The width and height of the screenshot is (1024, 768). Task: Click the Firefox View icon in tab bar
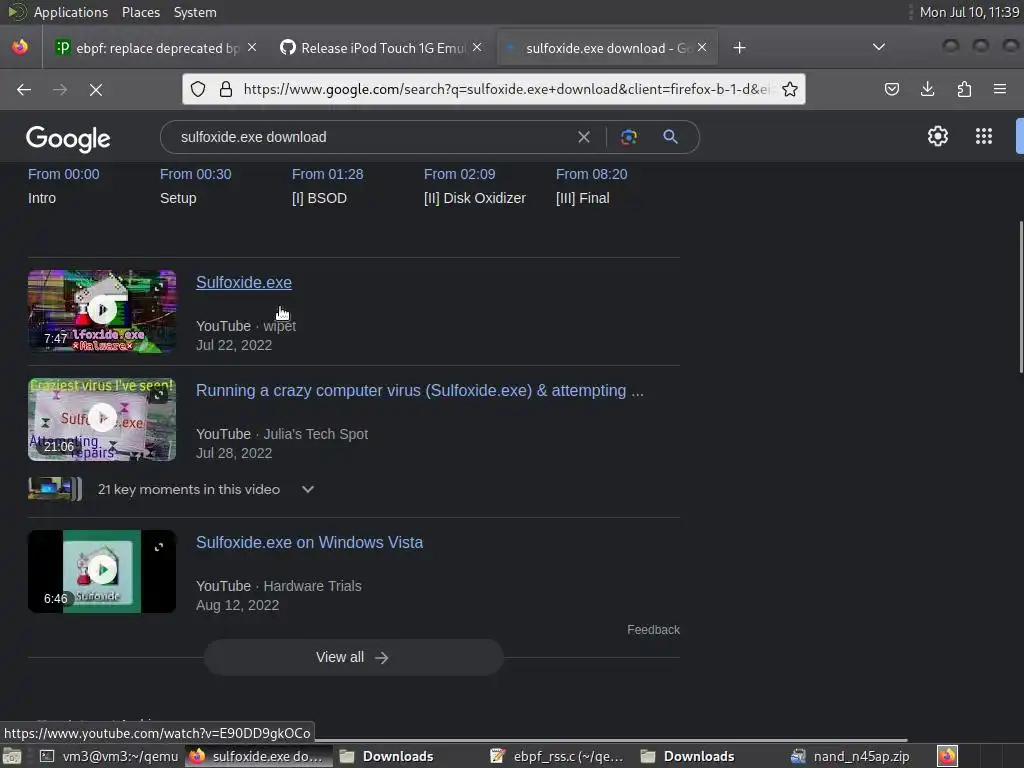click(x=20, y=48)
